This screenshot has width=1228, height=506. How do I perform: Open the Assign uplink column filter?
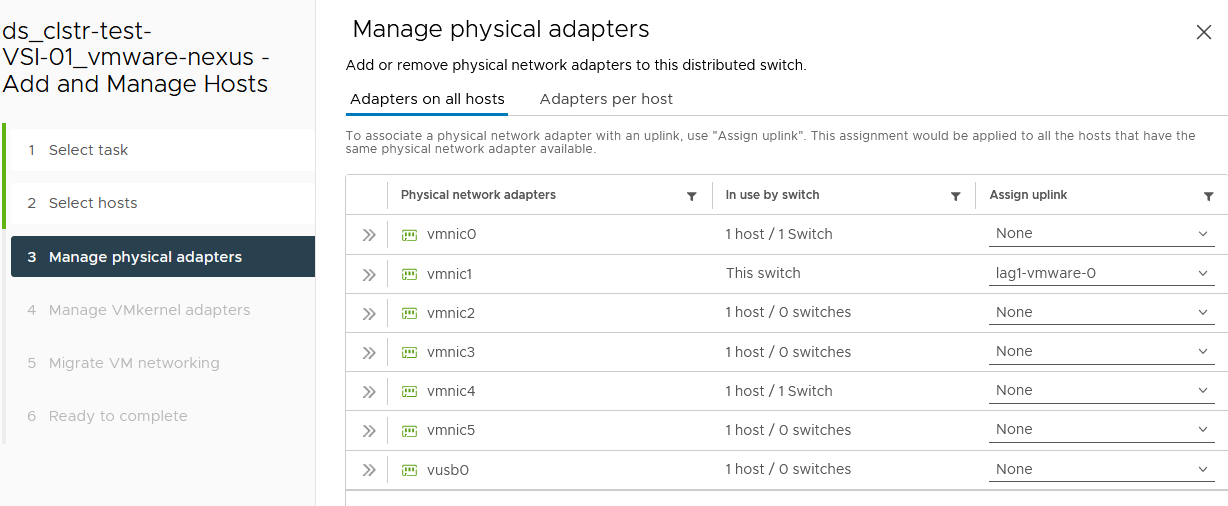[1209, 196]
